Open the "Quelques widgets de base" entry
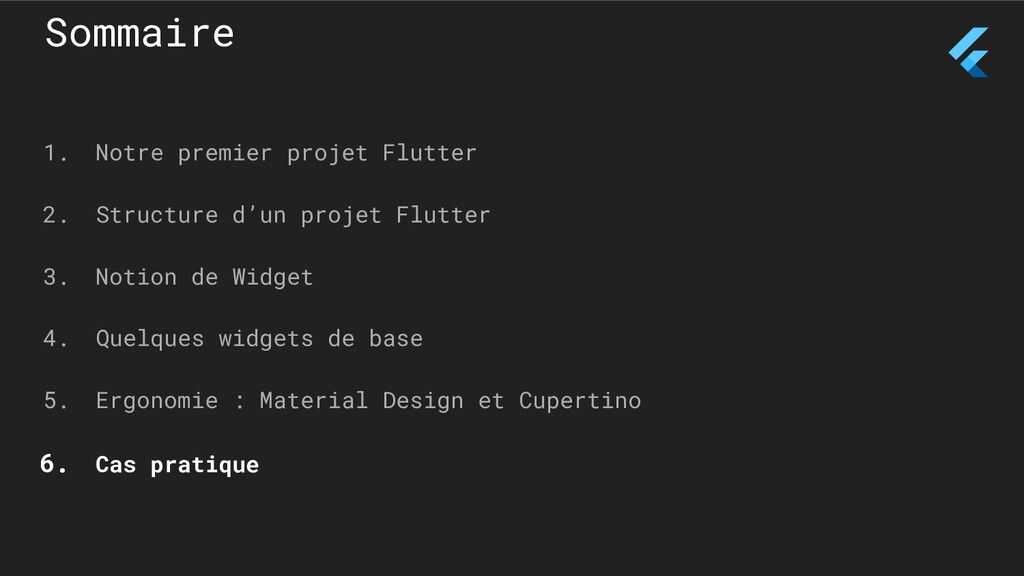The width and height of the screenshot is (1024, 576). (259, 339)
